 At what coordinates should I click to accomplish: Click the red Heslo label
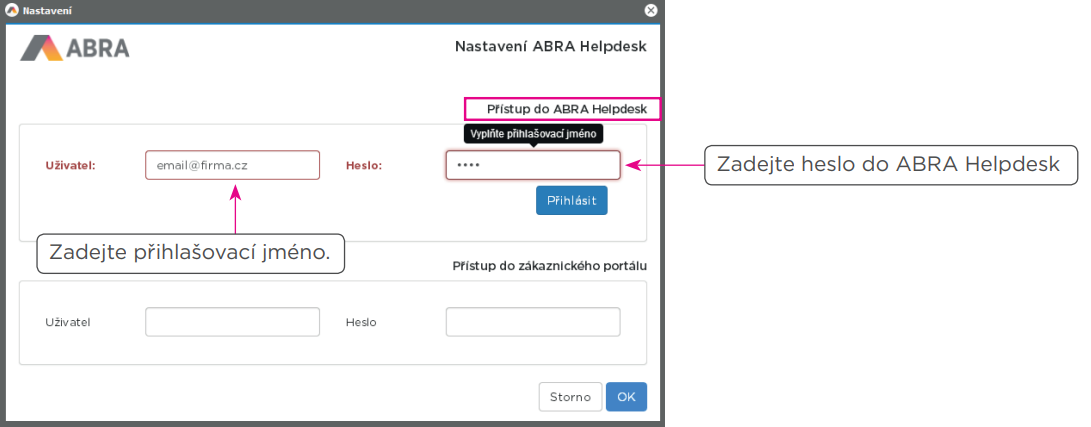tap(364, 165)
